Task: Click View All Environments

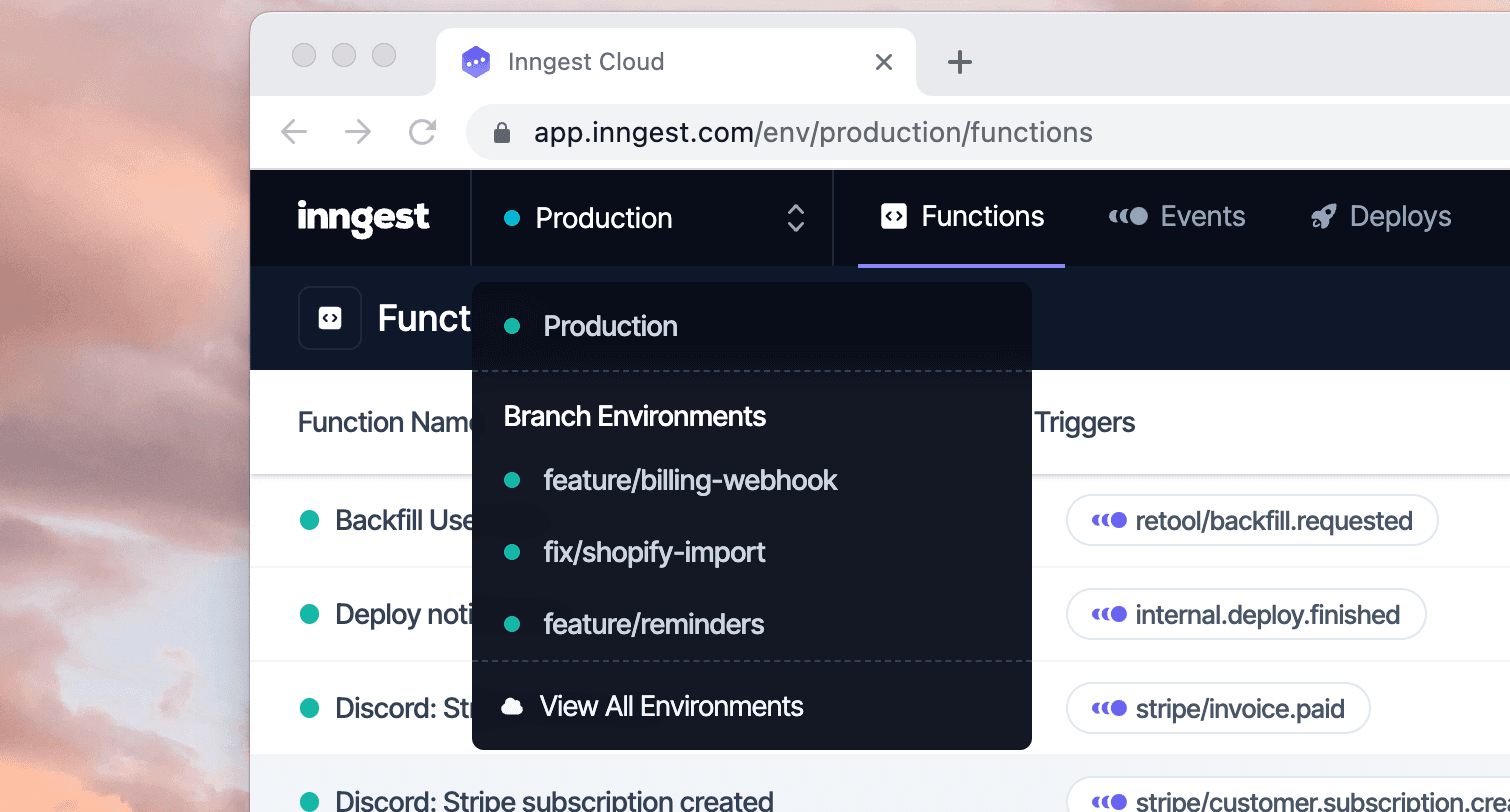Action: (671, 705)
